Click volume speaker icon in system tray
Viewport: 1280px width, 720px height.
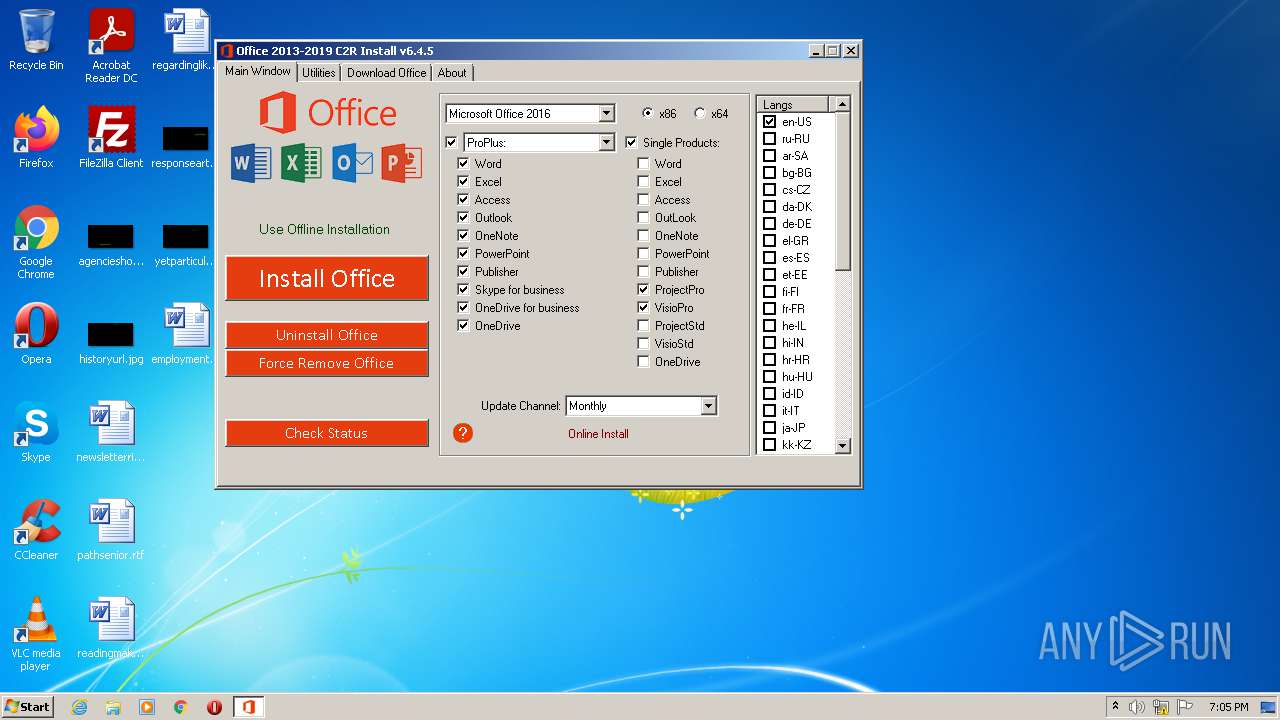click(x=1137, y=707)
